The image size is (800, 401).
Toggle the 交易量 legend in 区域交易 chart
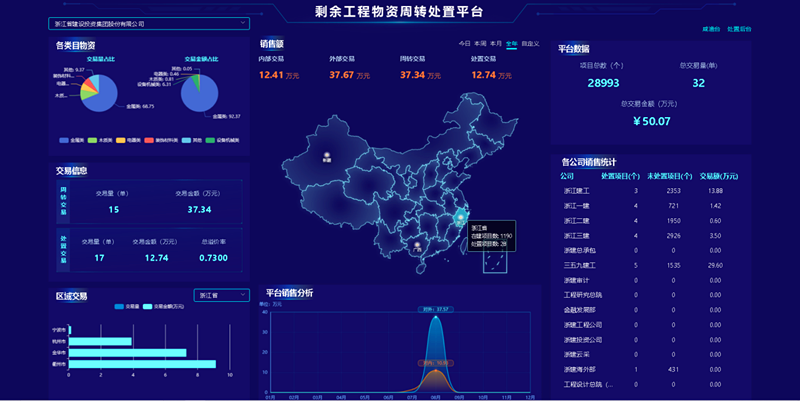point(127,307)
